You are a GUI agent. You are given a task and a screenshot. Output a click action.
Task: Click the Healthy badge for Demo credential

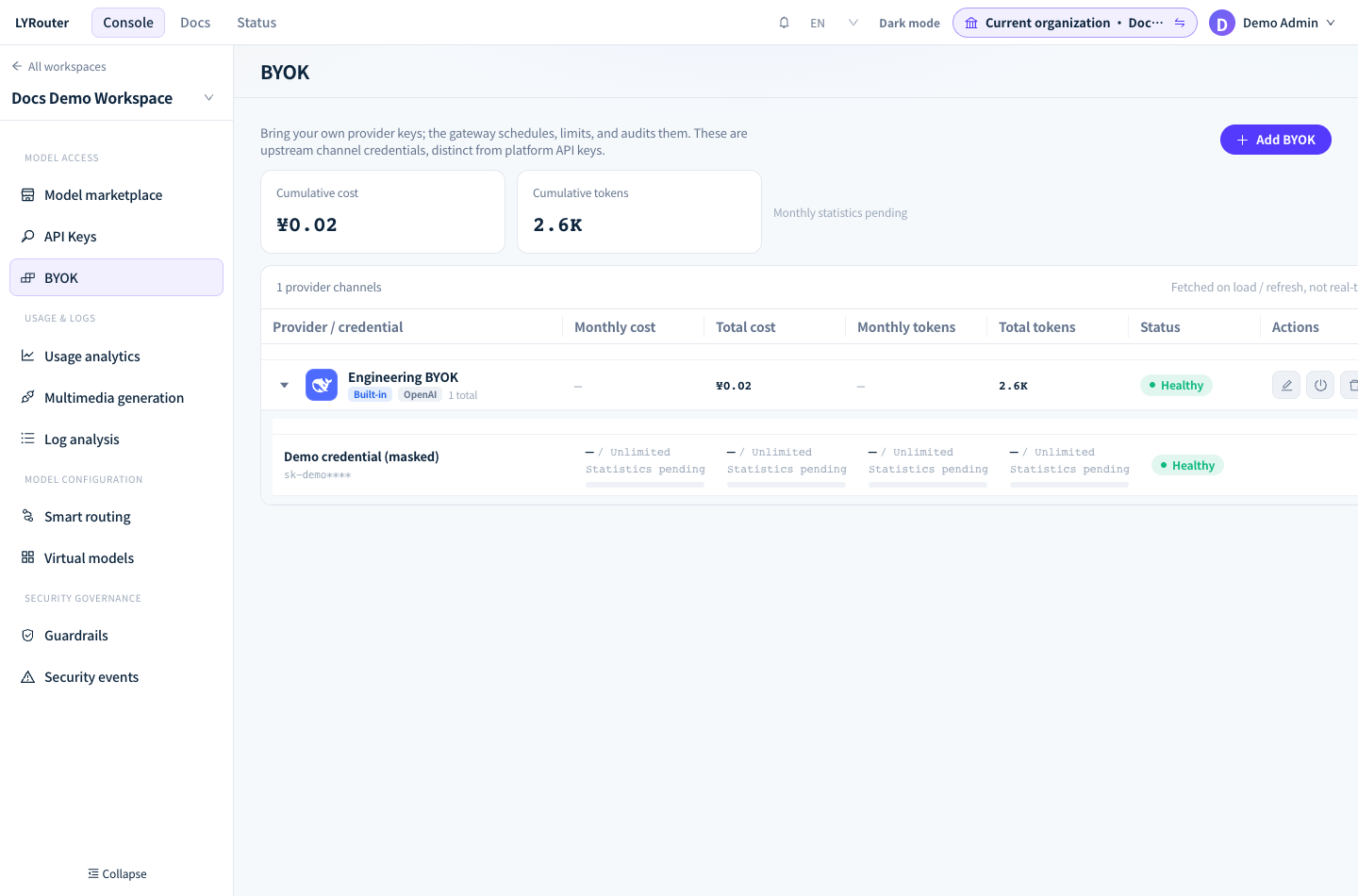coord(1188,465)
